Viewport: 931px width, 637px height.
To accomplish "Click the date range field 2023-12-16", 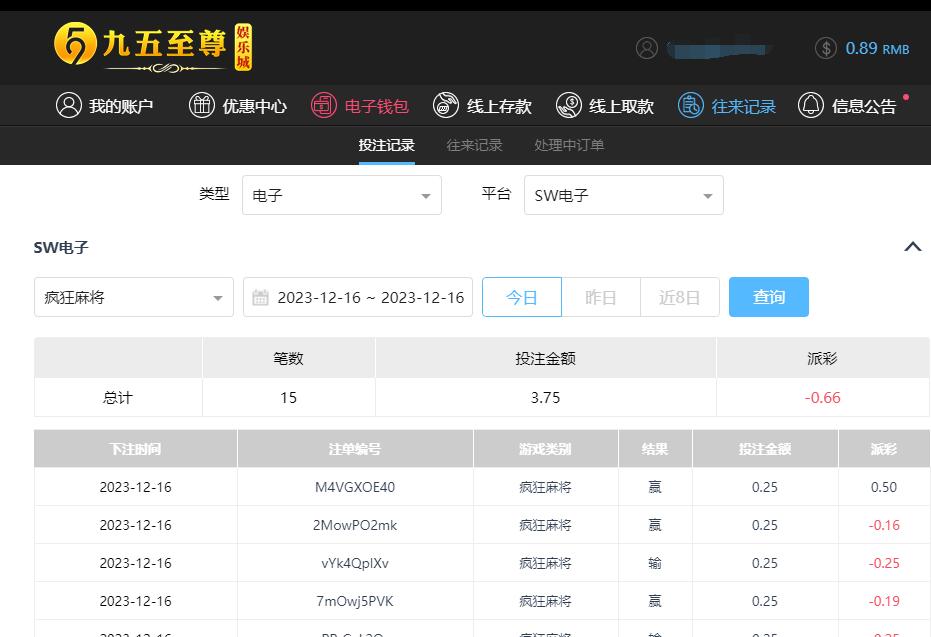I will [358, 297].
